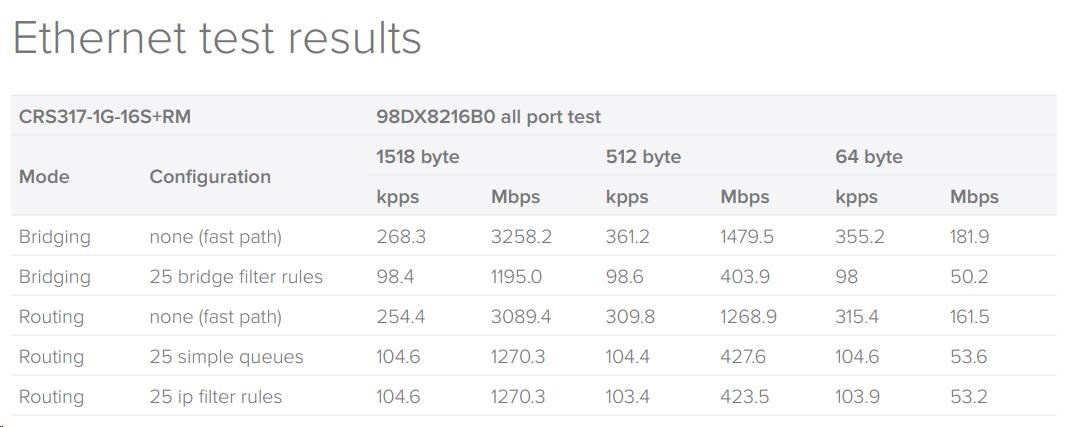
Task: Select the 3089.4 Mbps cell
Action: point(521,317)
